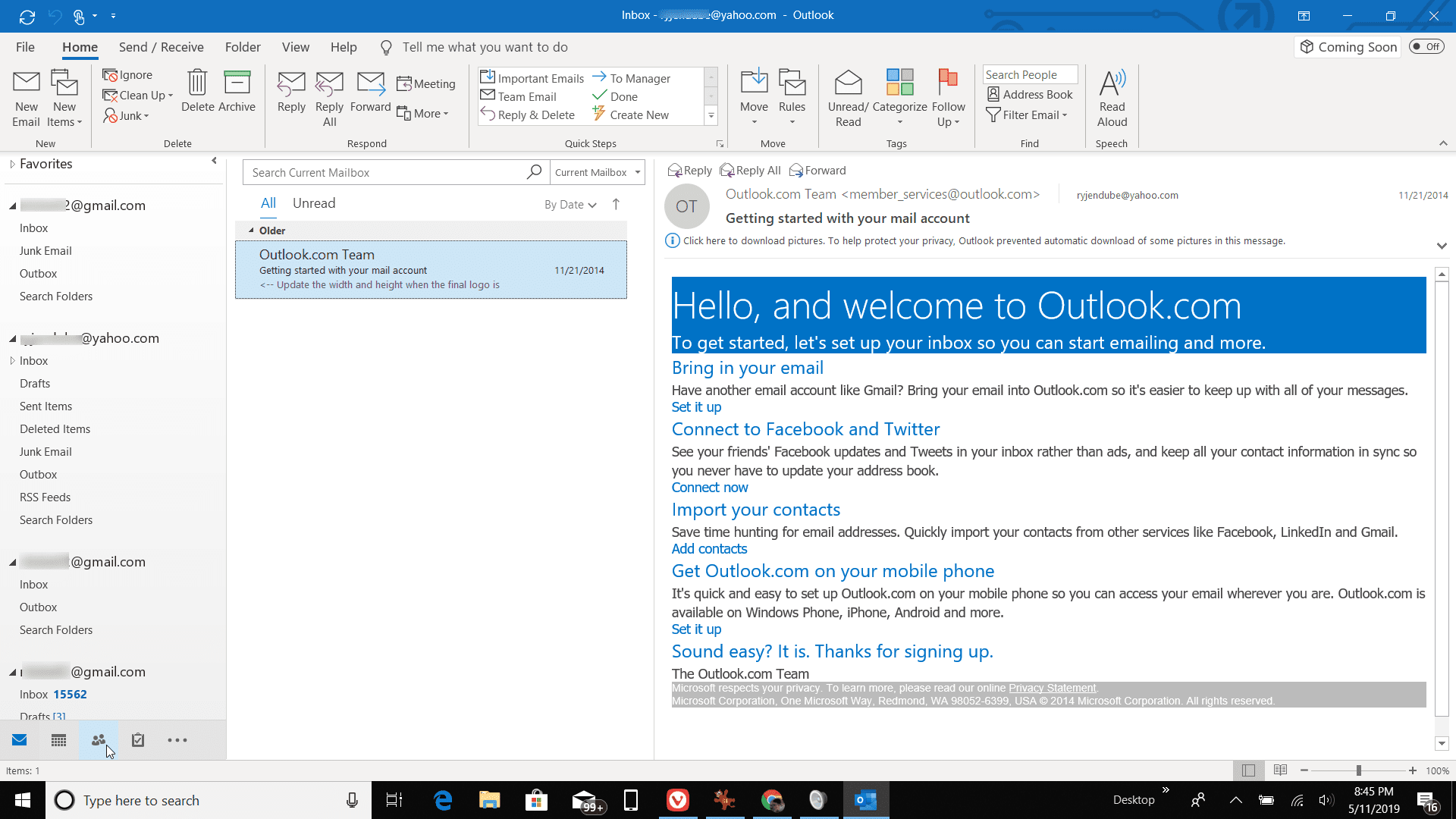
Task: Click the Reply ribbon button
Action: pyautogui.click(x=291, y=93)
